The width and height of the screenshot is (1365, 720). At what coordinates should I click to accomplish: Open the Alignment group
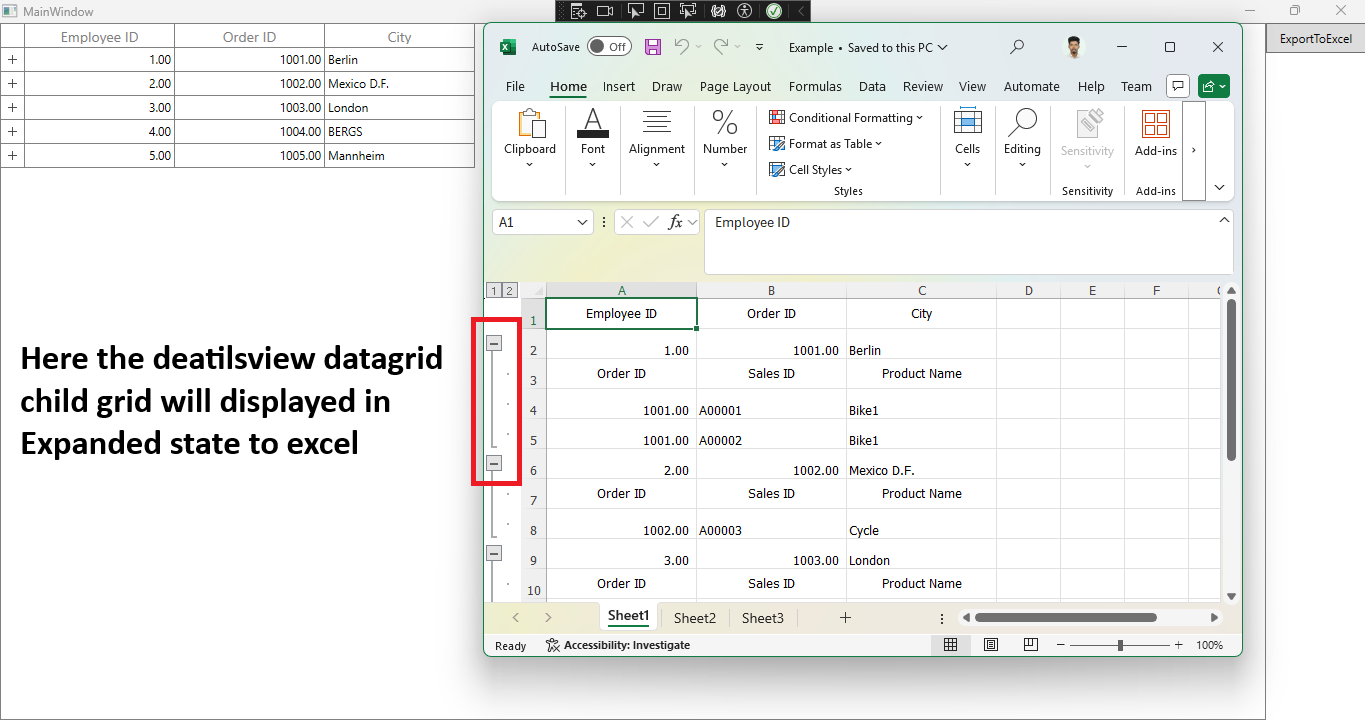point(657,139)
